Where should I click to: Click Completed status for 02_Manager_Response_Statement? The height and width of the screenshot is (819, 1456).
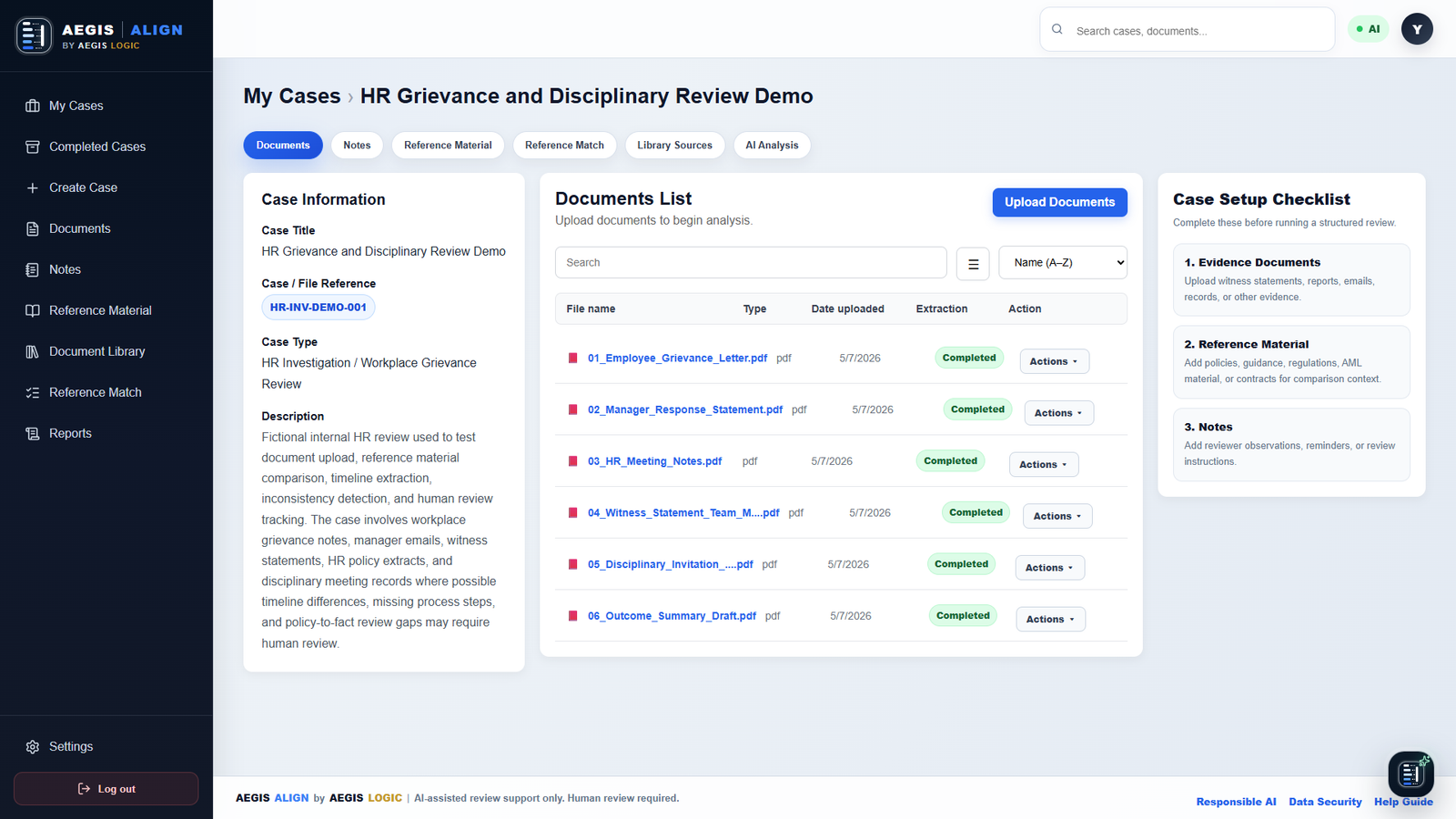click(978, 409)
